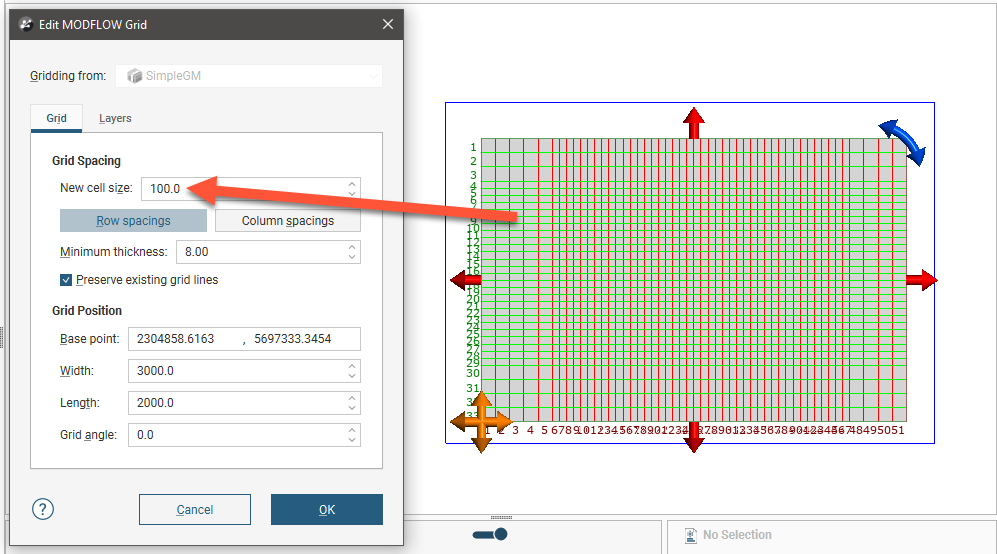Click Base point X value 2304858.6163
Viewport: 997px width, 554px height.
tap(175, 339)
